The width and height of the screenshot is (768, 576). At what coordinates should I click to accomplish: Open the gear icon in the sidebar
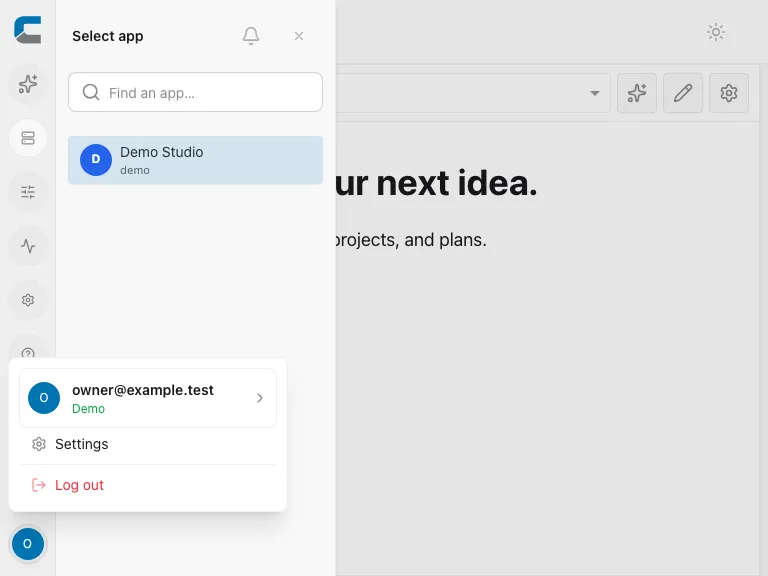[x=28, y=300]
